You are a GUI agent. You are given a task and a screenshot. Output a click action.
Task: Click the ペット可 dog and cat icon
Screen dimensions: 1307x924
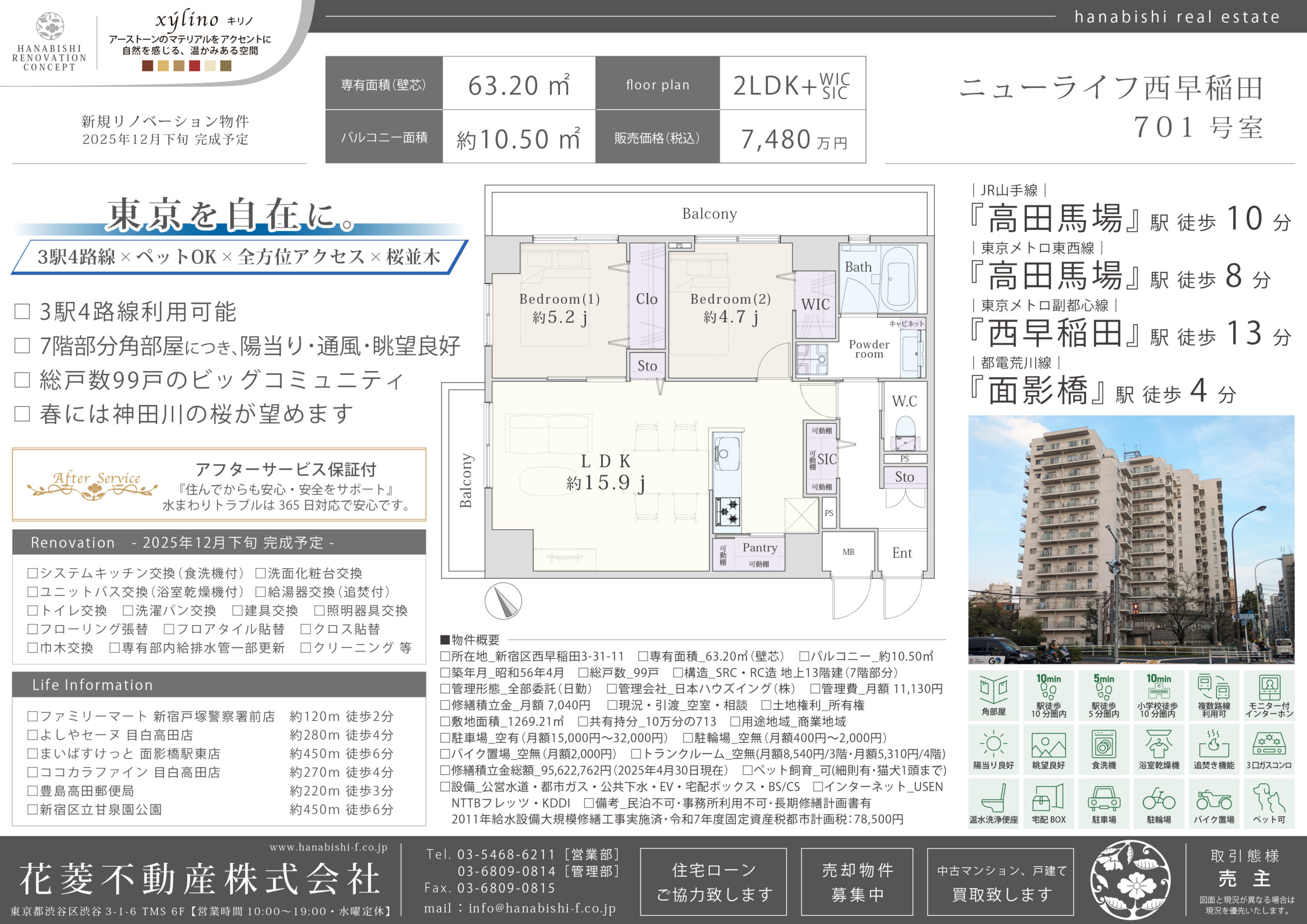pos(1268,798)
